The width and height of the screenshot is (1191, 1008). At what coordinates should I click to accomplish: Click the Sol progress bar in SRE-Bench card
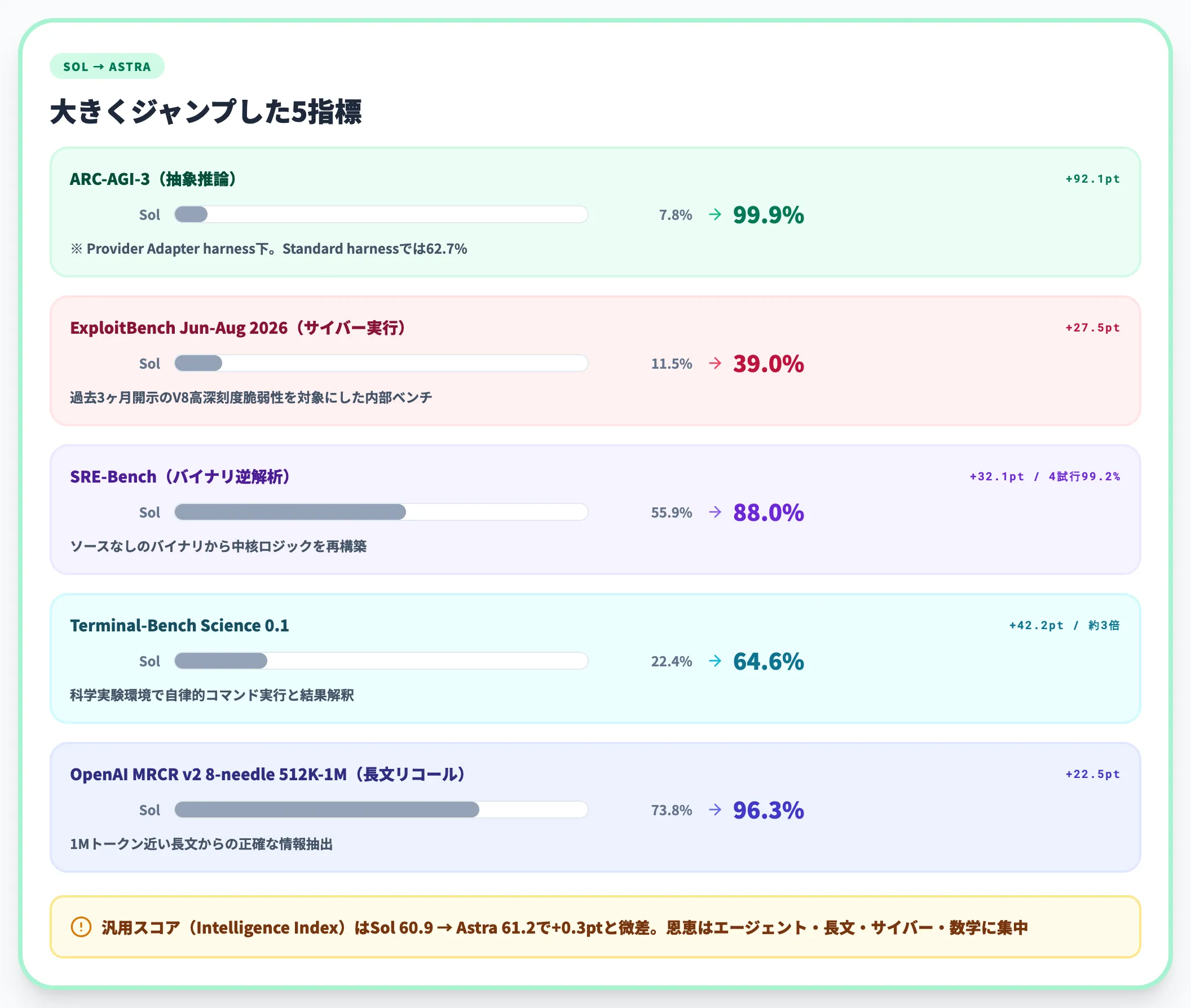coord(381,511)
